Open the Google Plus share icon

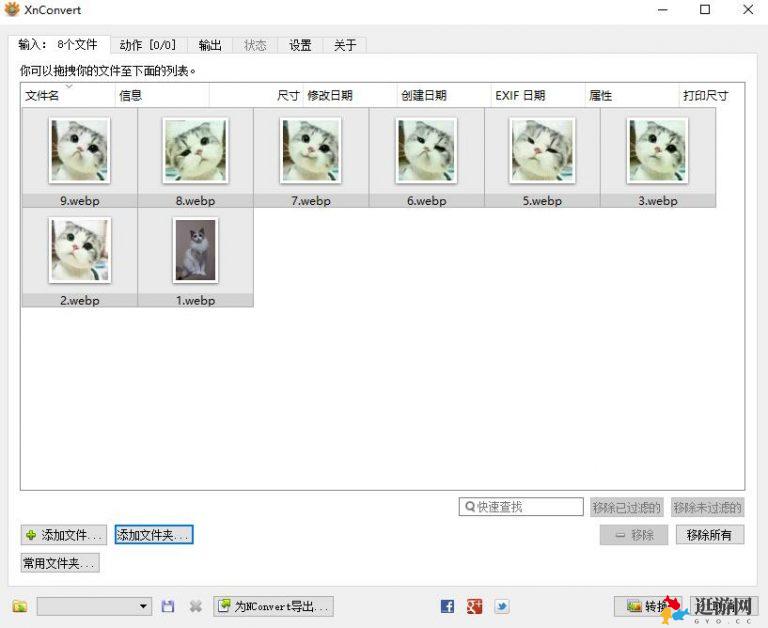click(x=474, y=606)
